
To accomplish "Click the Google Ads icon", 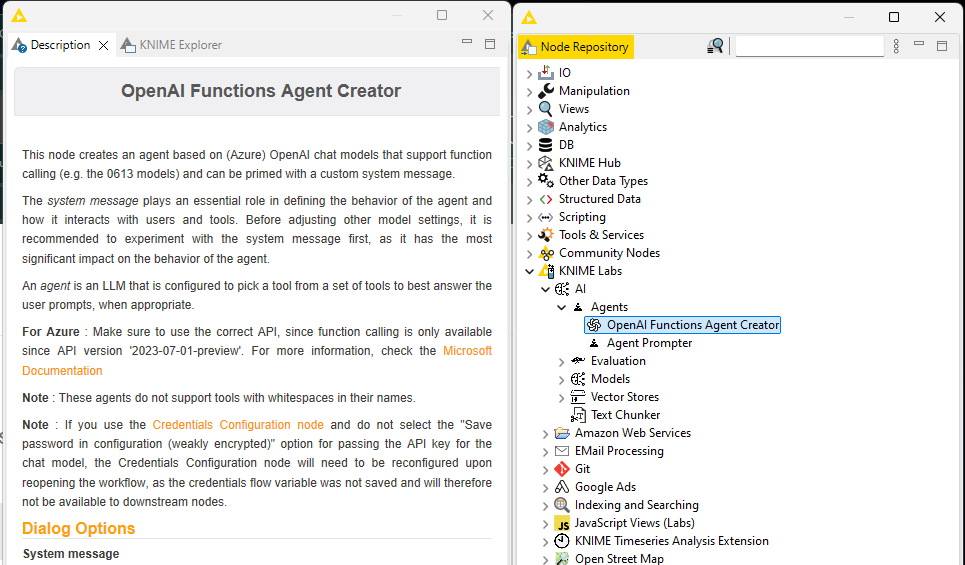I will [562, 487].
